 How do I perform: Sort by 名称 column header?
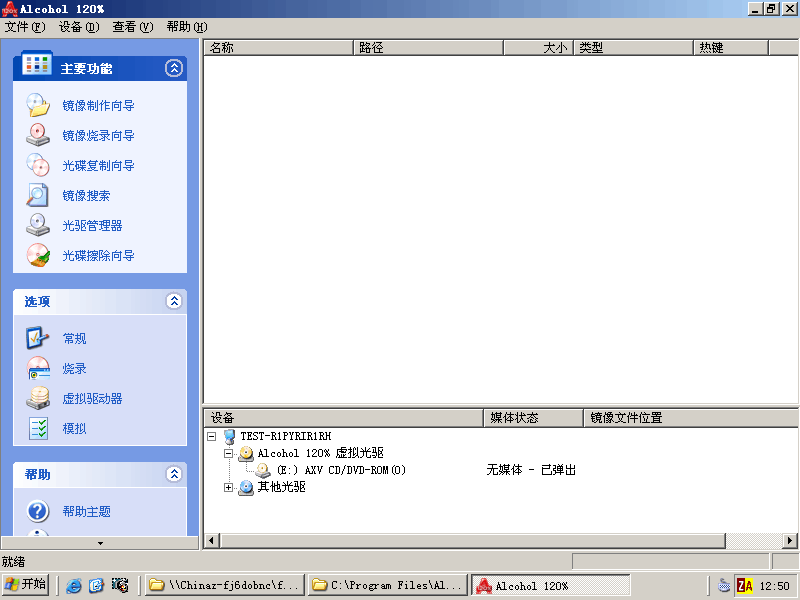(279, 48)
